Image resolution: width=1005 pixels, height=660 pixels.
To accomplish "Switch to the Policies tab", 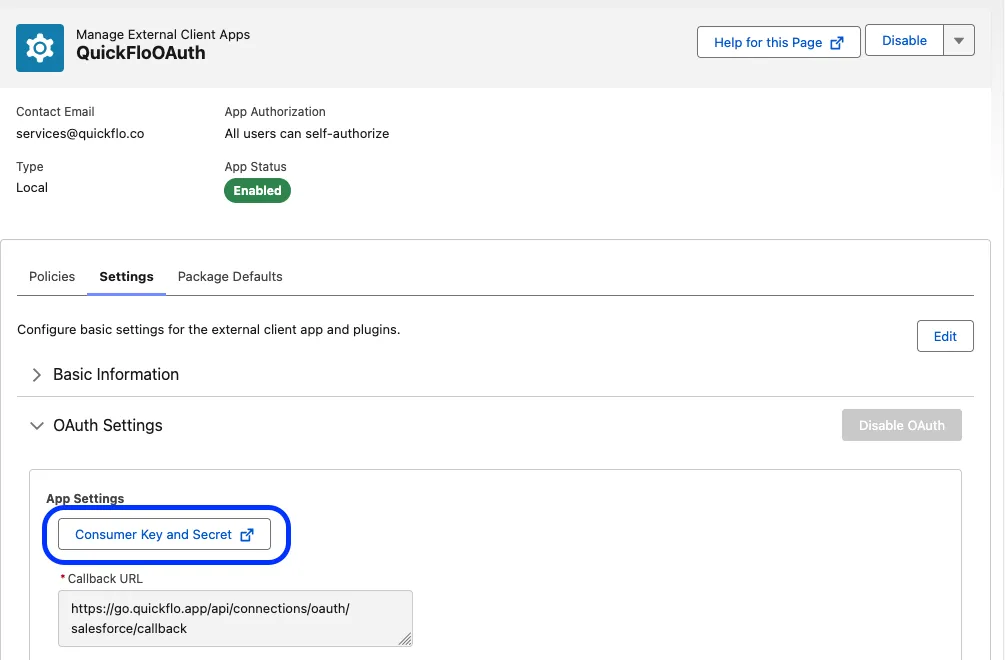I will [x=51, y=276].
